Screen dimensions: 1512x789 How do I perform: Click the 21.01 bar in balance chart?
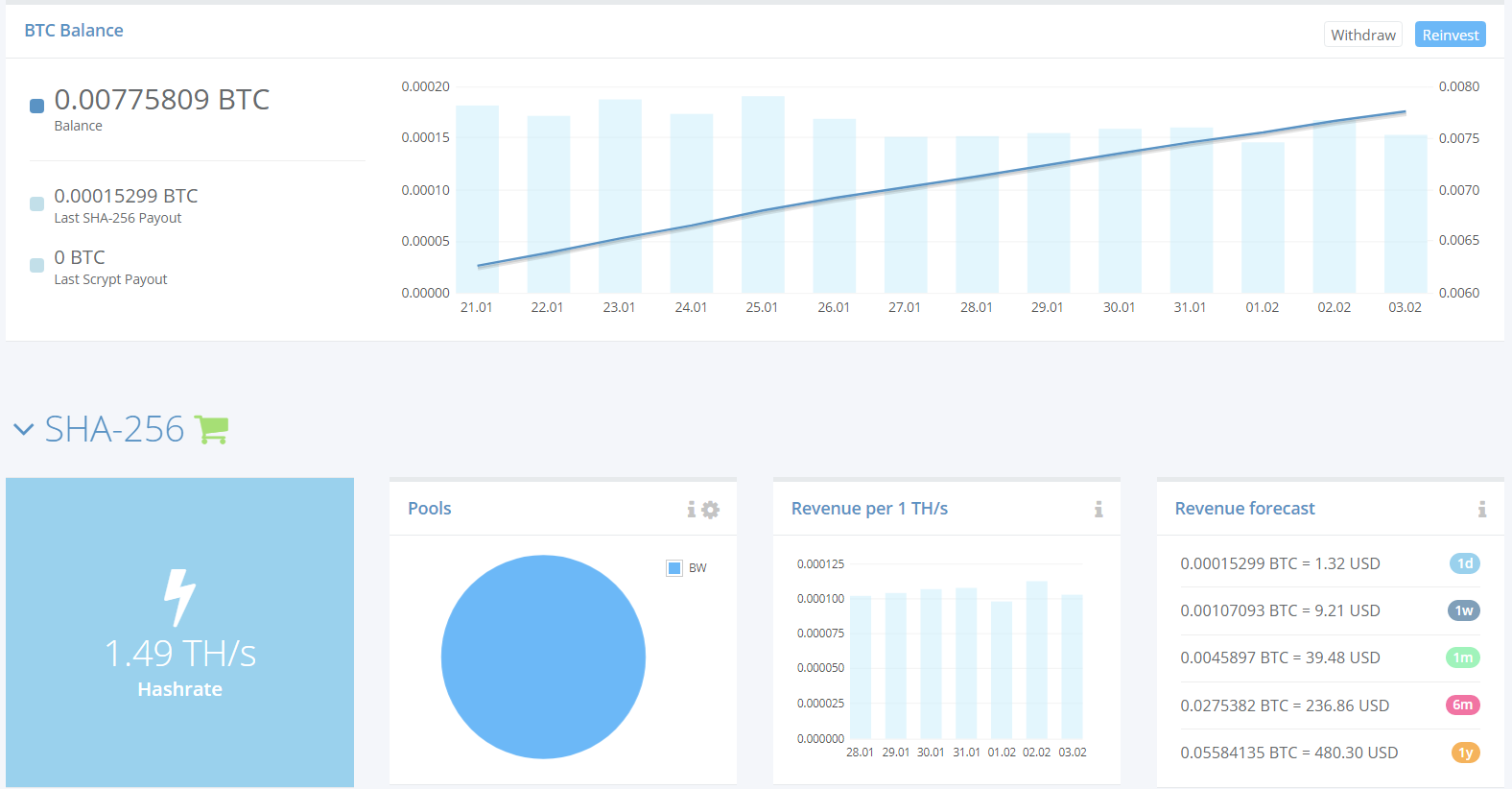(x=477, y=200)
